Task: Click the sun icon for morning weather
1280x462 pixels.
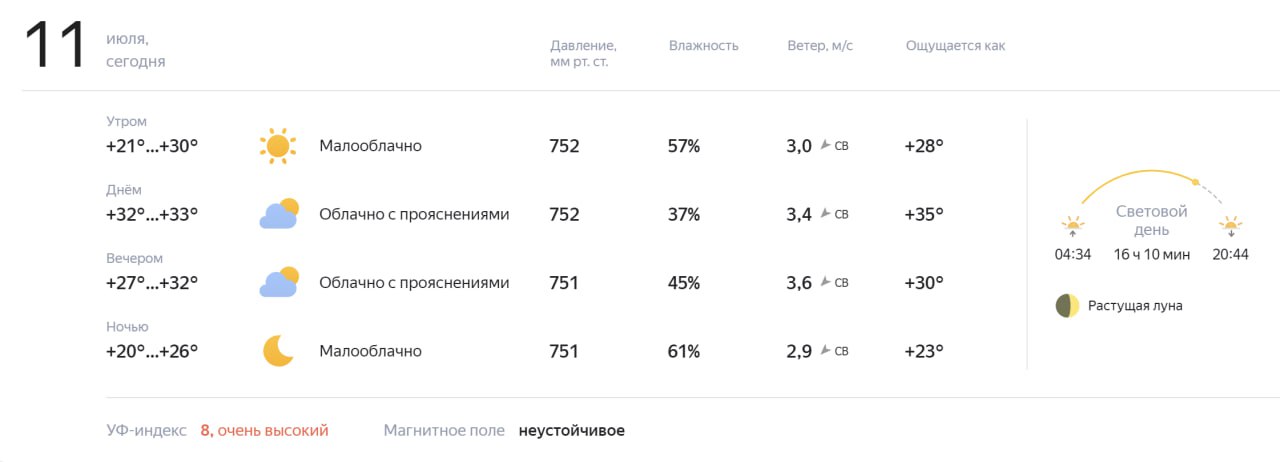Action: [x=278, y=146]
